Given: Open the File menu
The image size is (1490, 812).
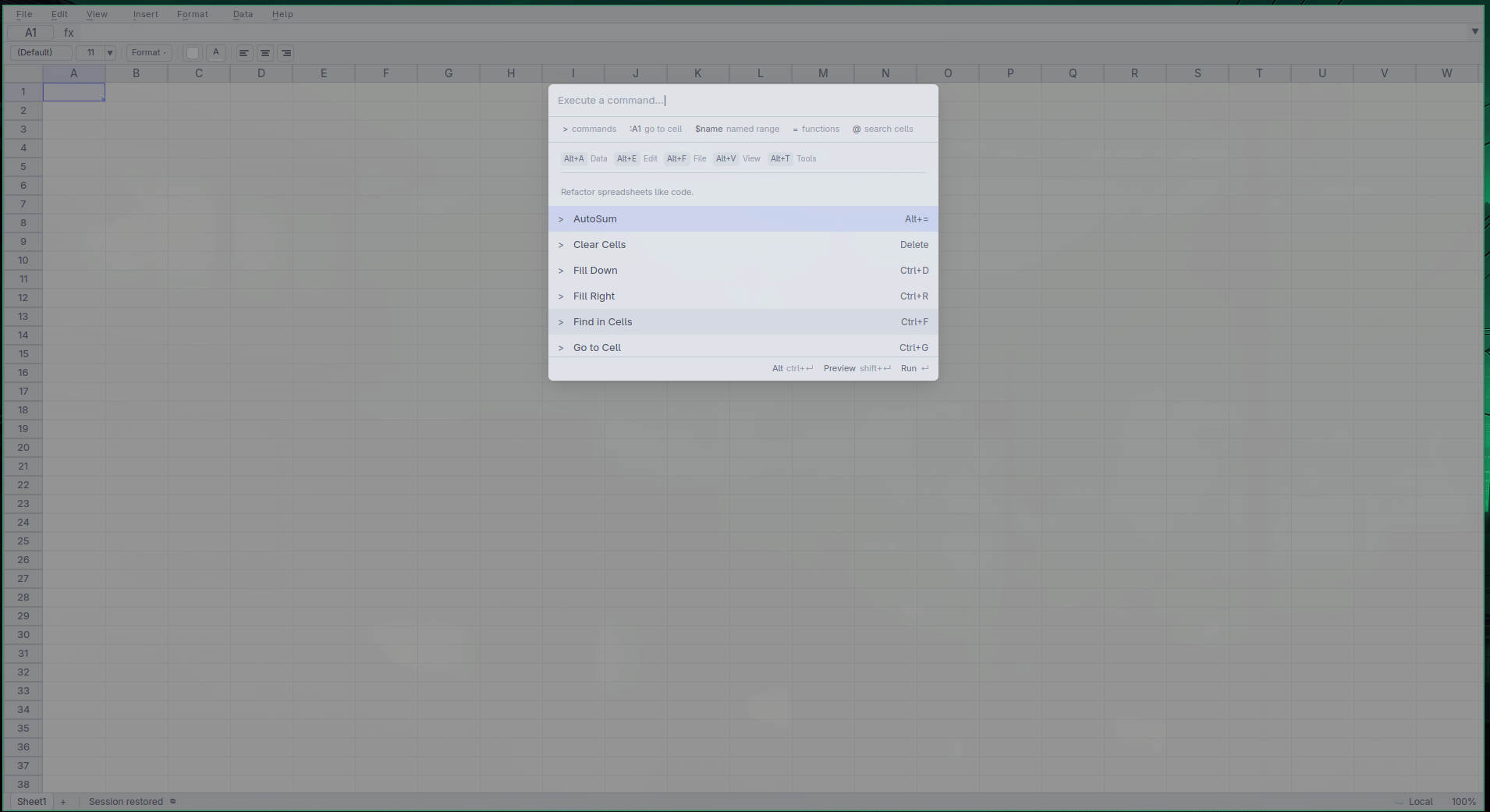Looking at the screenshot, I should pyautogui.click(x=24, y=14).
